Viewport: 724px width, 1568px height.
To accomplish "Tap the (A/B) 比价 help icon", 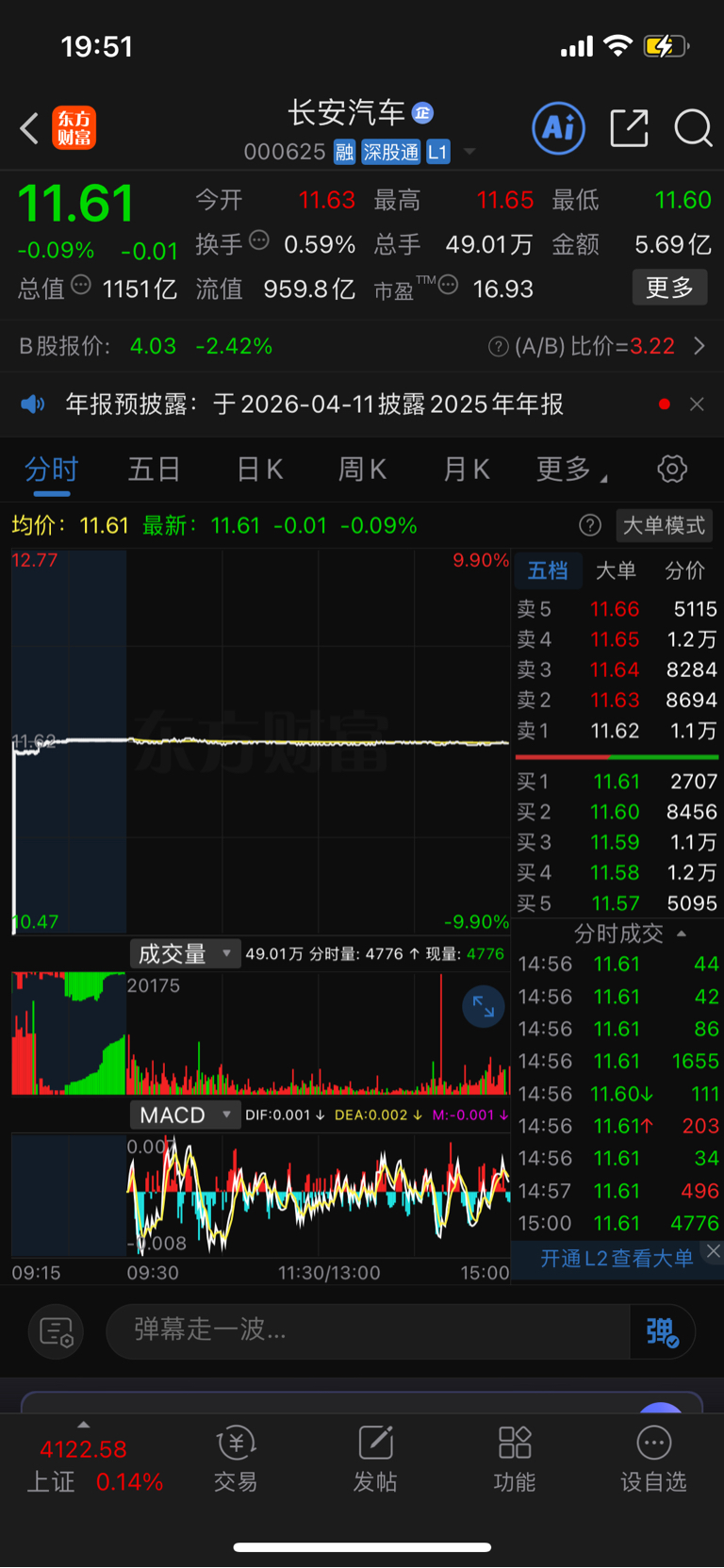I will [x=499, y=347].
